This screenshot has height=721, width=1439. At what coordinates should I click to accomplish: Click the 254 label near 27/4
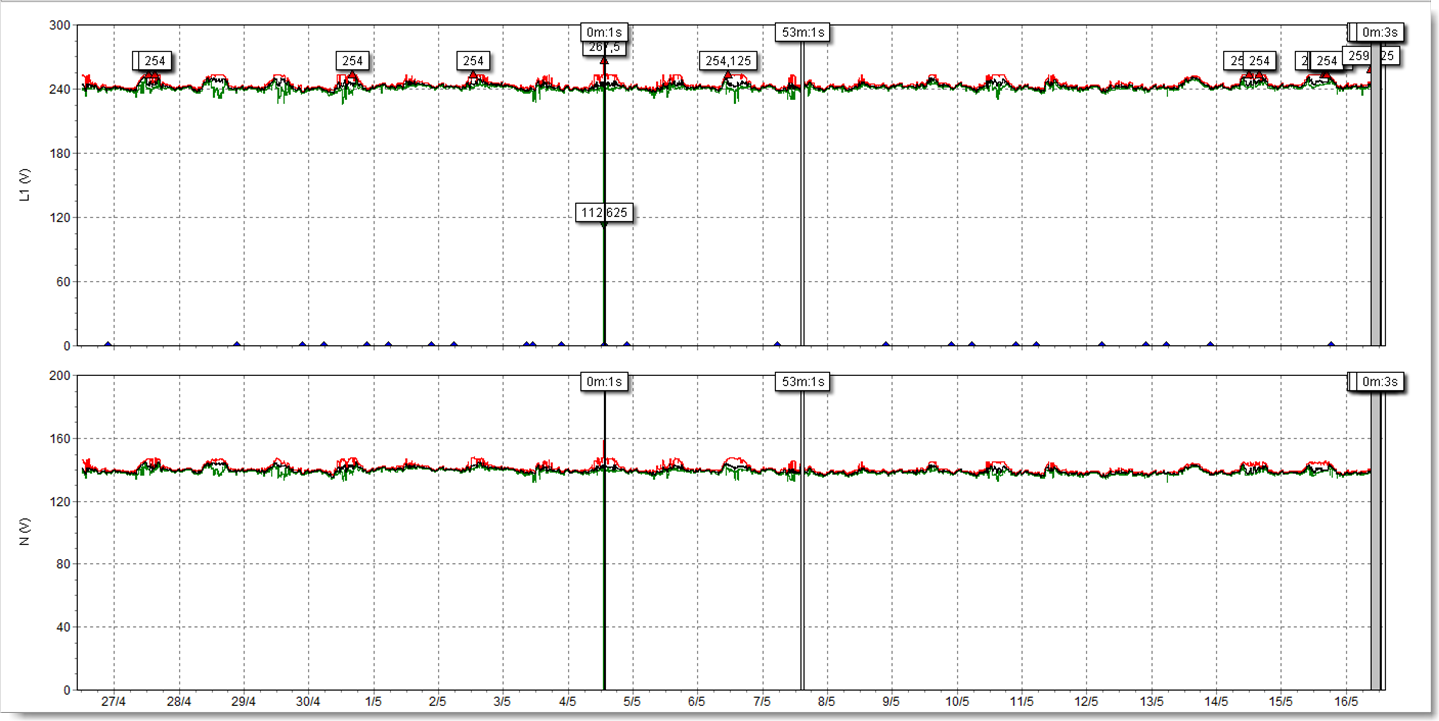pyautogui.click(x=154, y=61)
